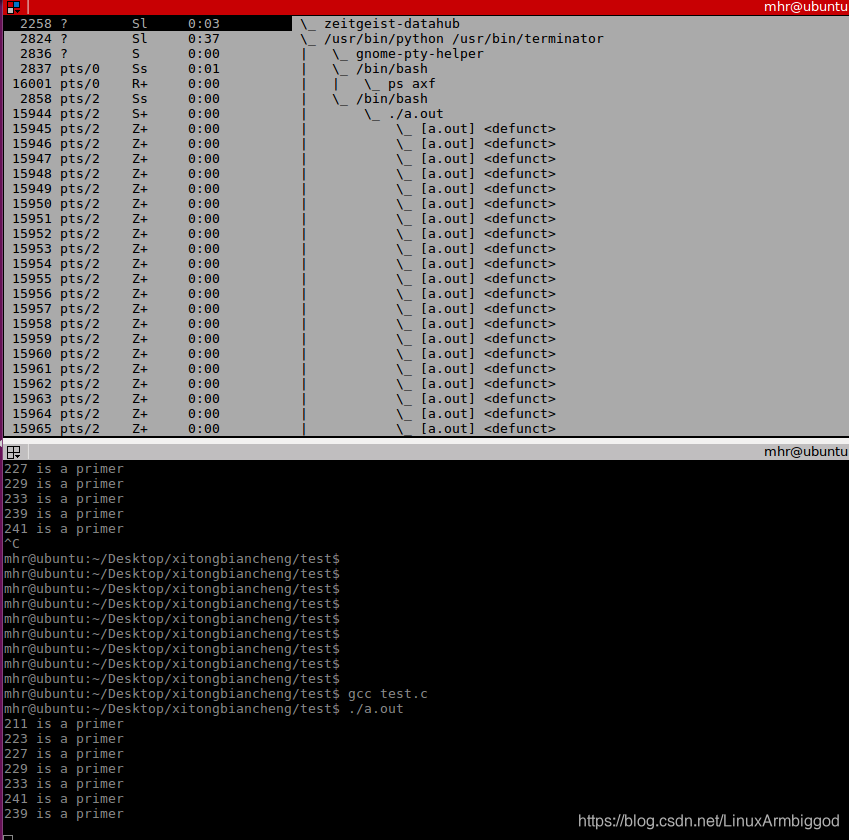
Task: Click the zombie process row 15953
Action: 284,249
